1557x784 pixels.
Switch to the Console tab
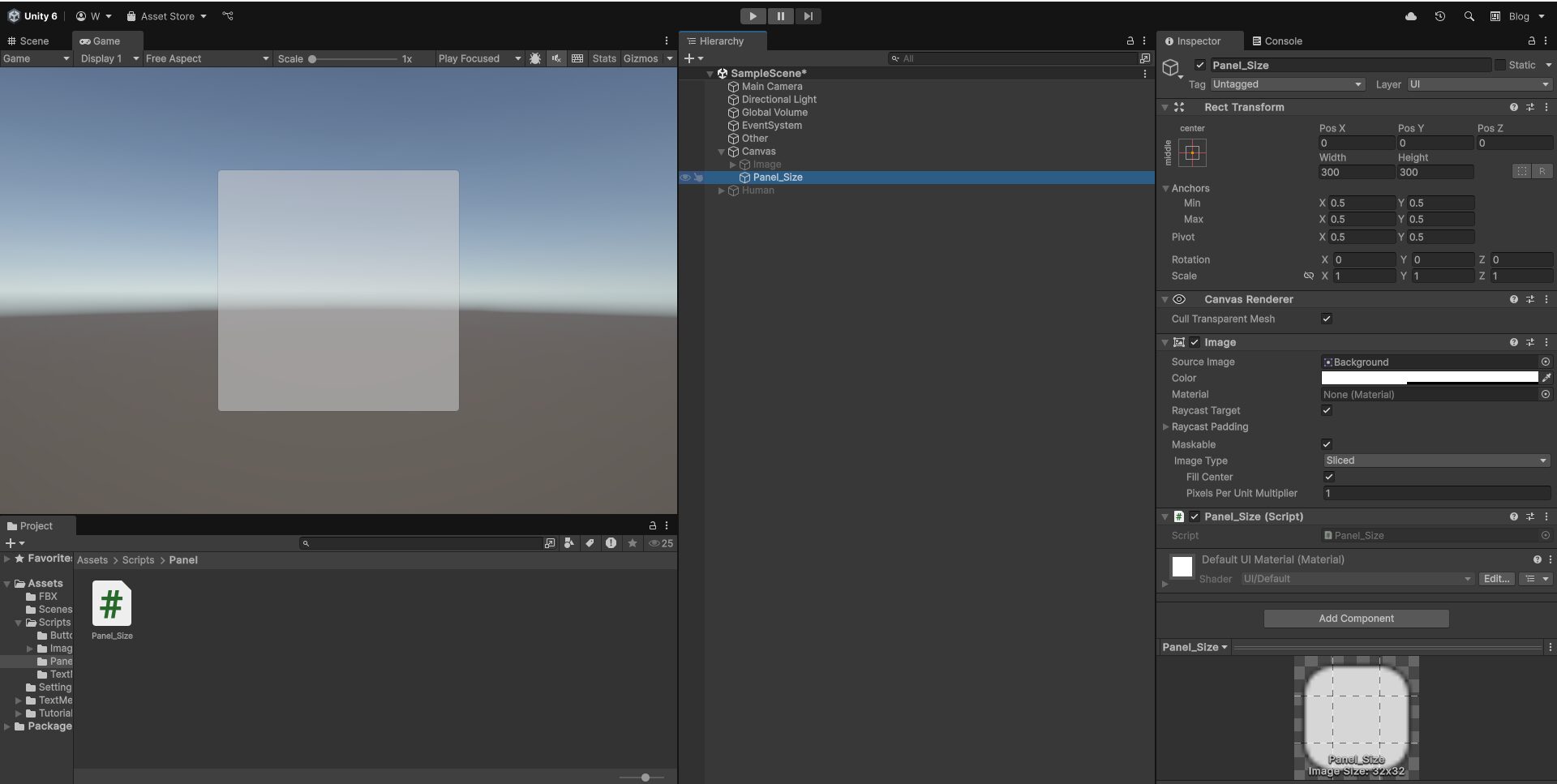1278,41
